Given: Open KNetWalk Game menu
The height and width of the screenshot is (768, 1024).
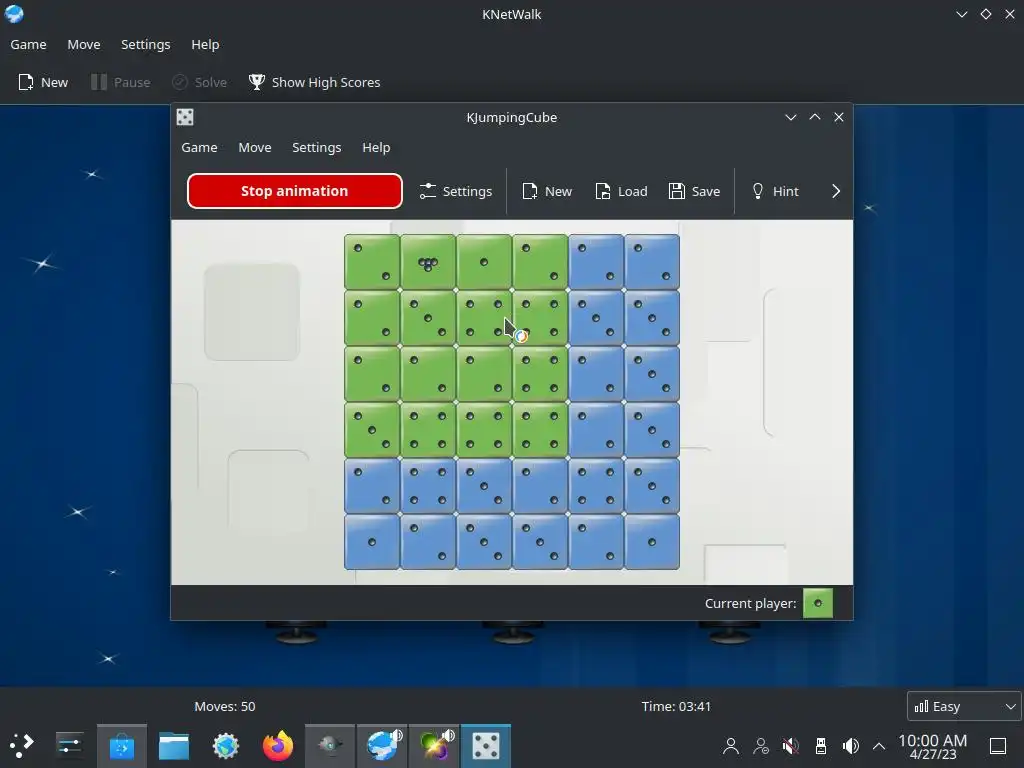Looking at the screenshot, I should point(28,44).
